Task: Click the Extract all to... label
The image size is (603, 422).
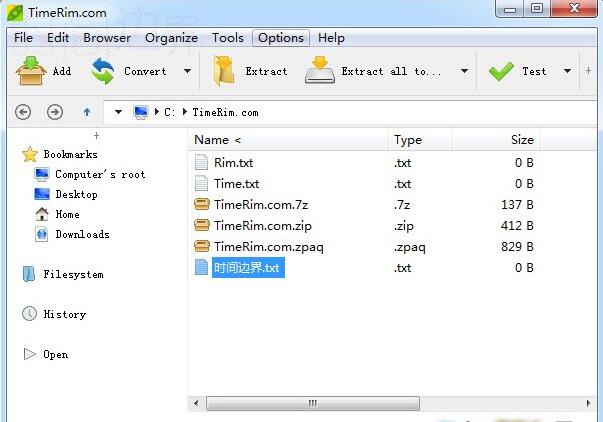Action: [x=391, y=71]
